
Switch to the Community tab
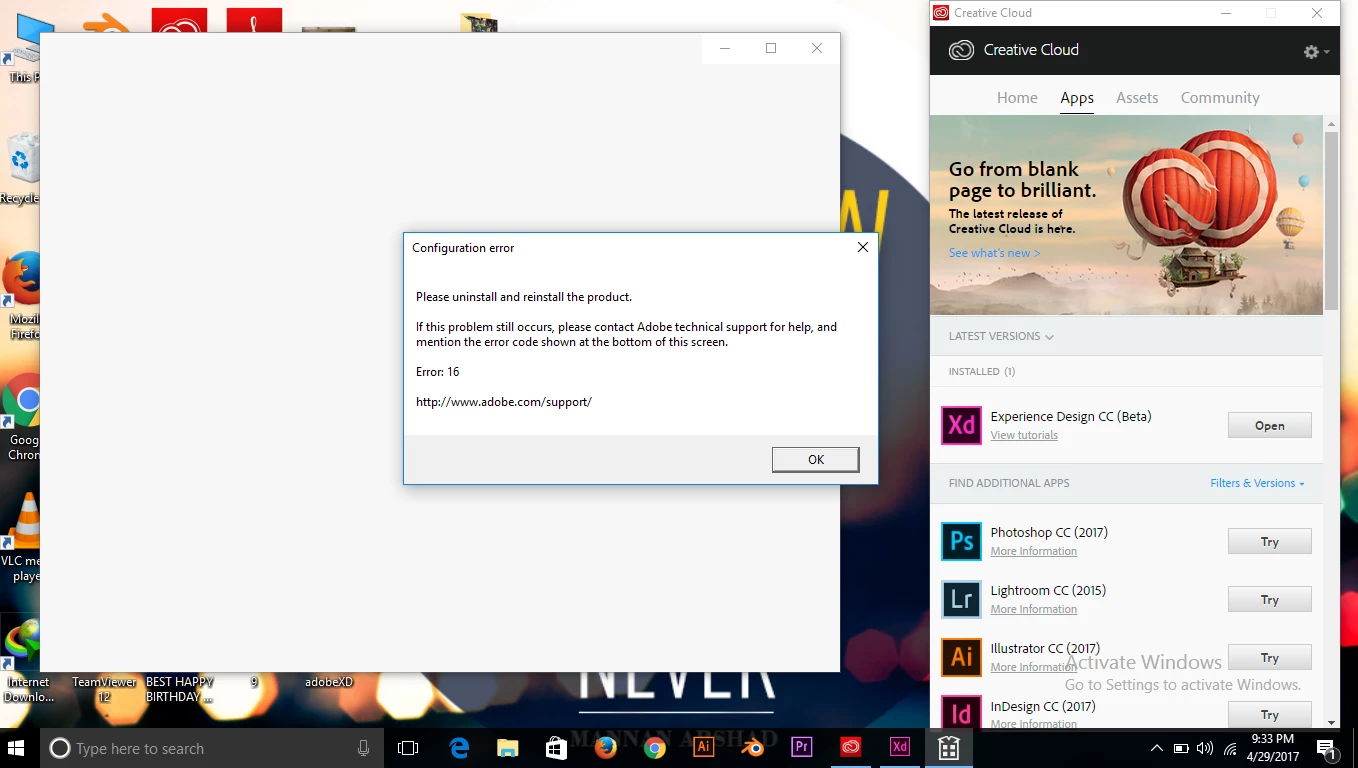coord(1220,98)
